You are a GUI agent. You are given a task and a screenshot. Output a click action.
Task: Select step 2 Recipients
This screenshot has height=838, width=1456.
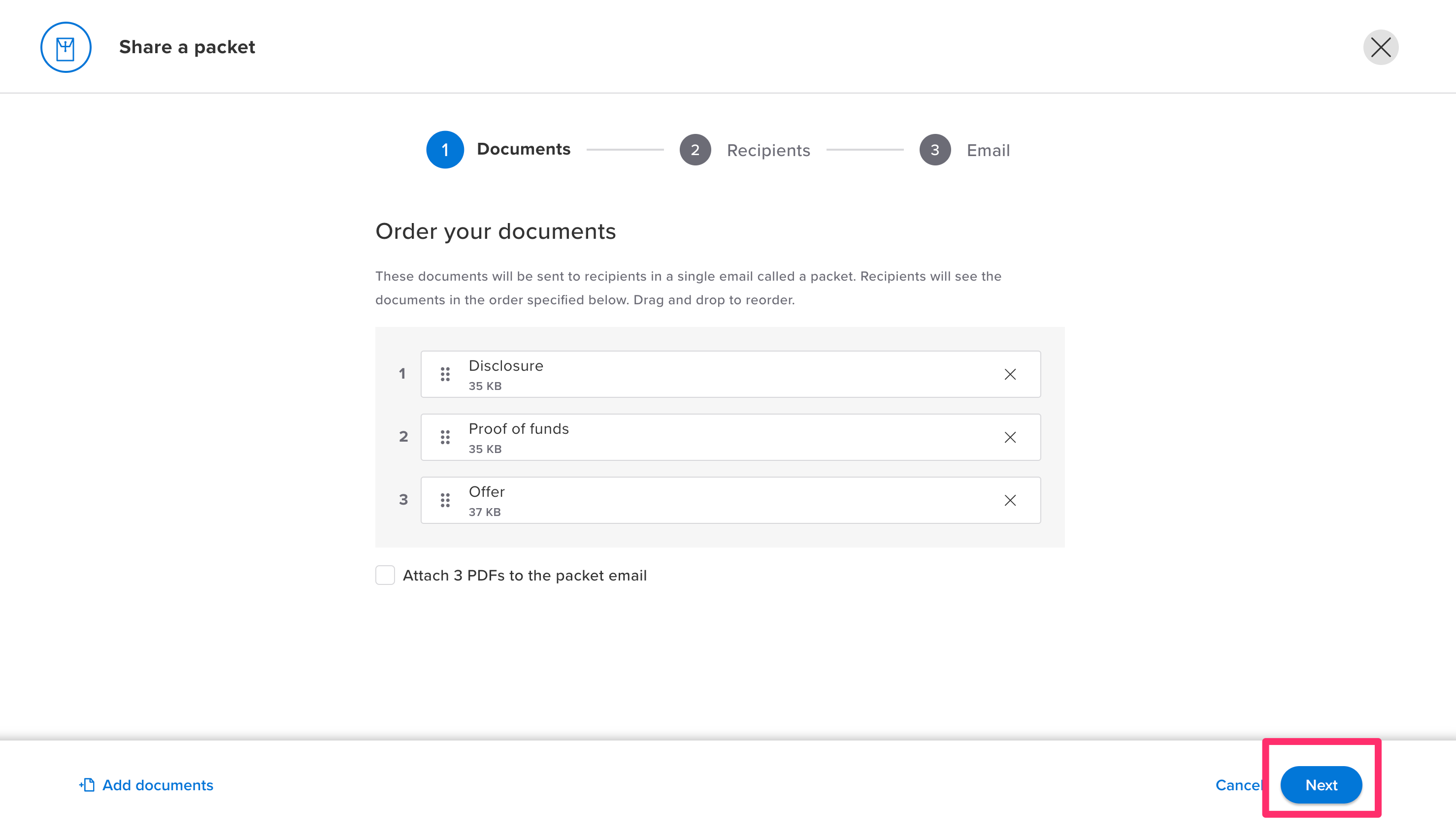tap(695, 150)
